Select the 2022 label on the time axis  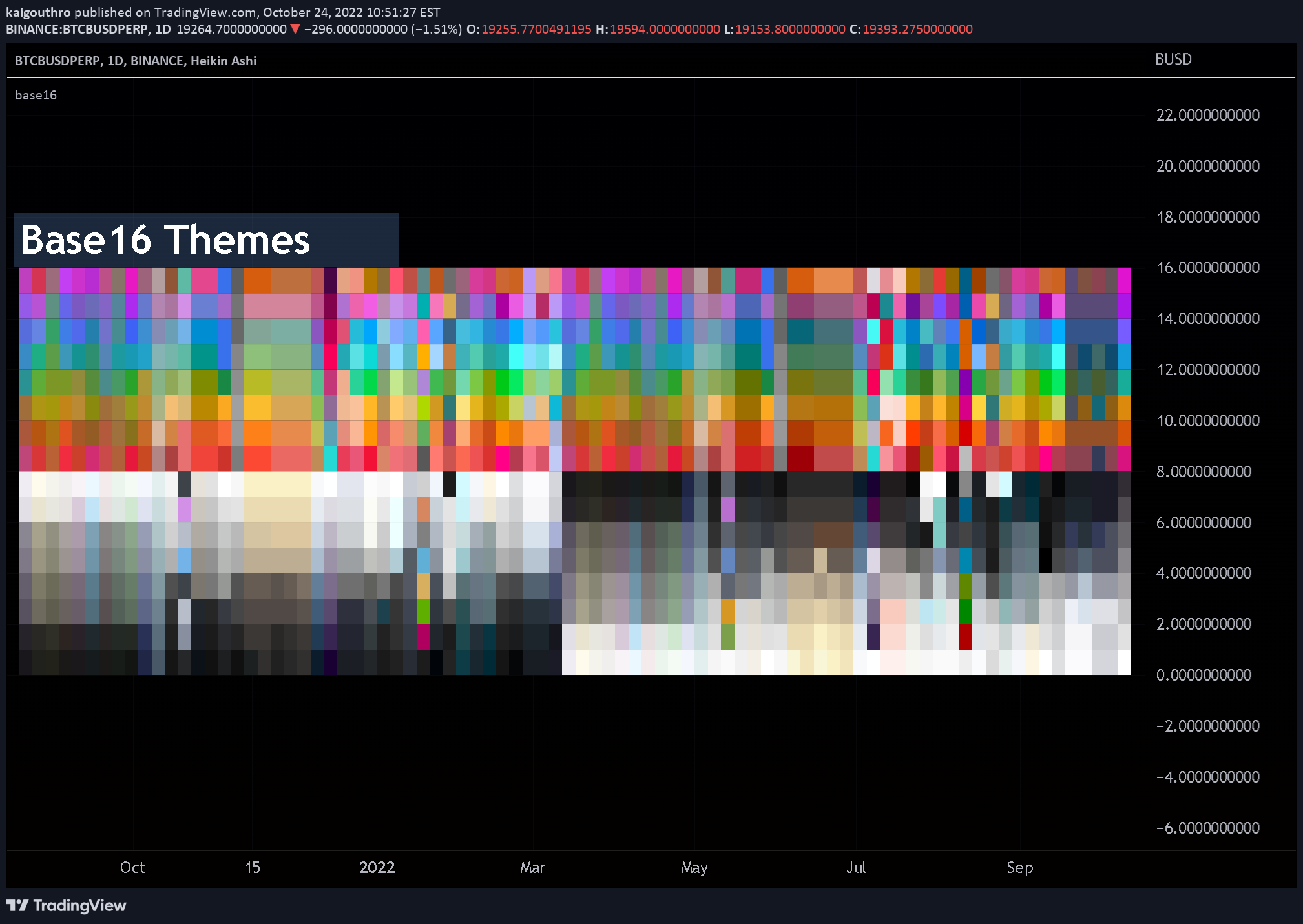point(377,868)
